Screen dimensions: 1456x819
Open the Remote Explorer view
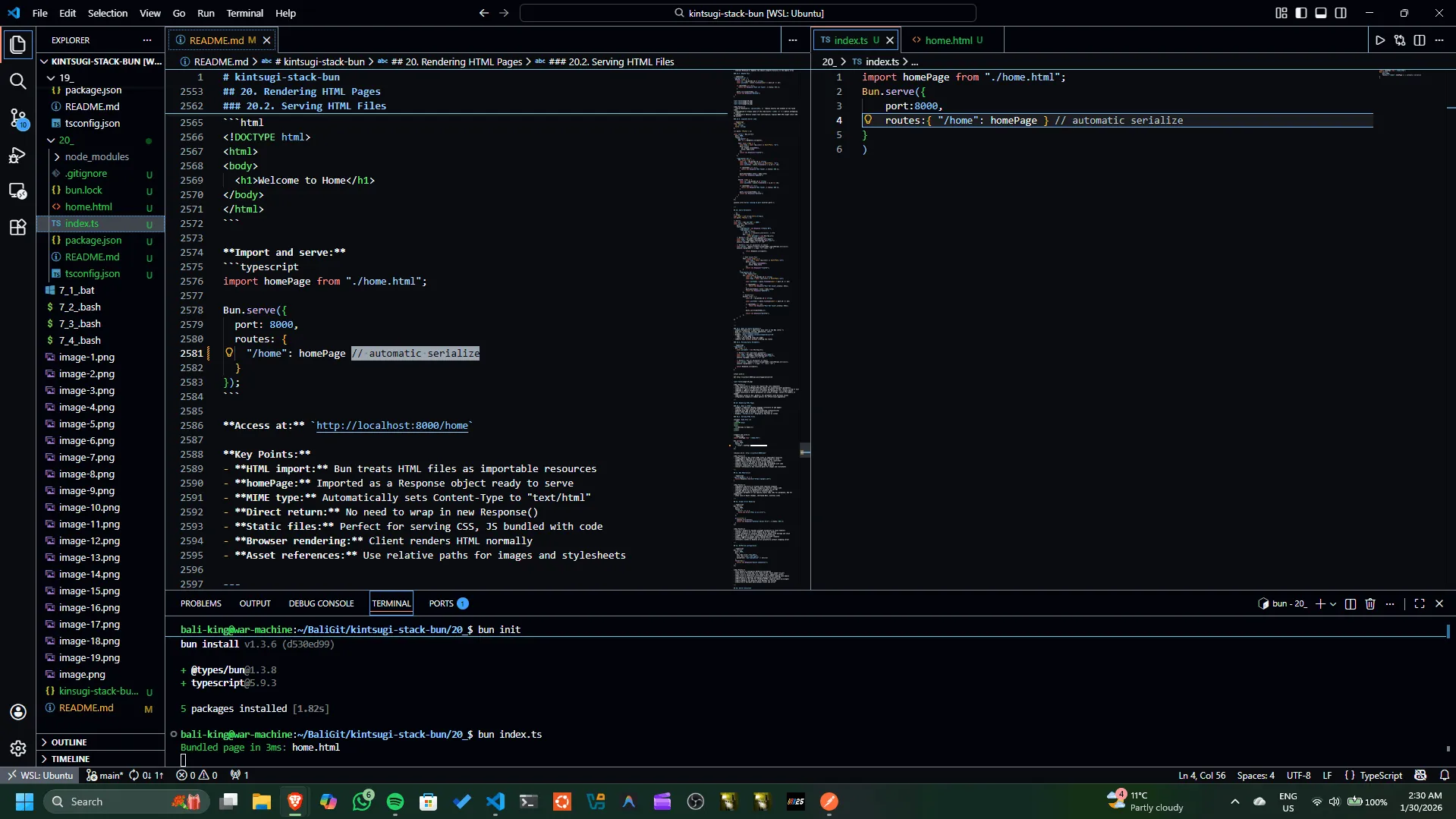point(18,191)
